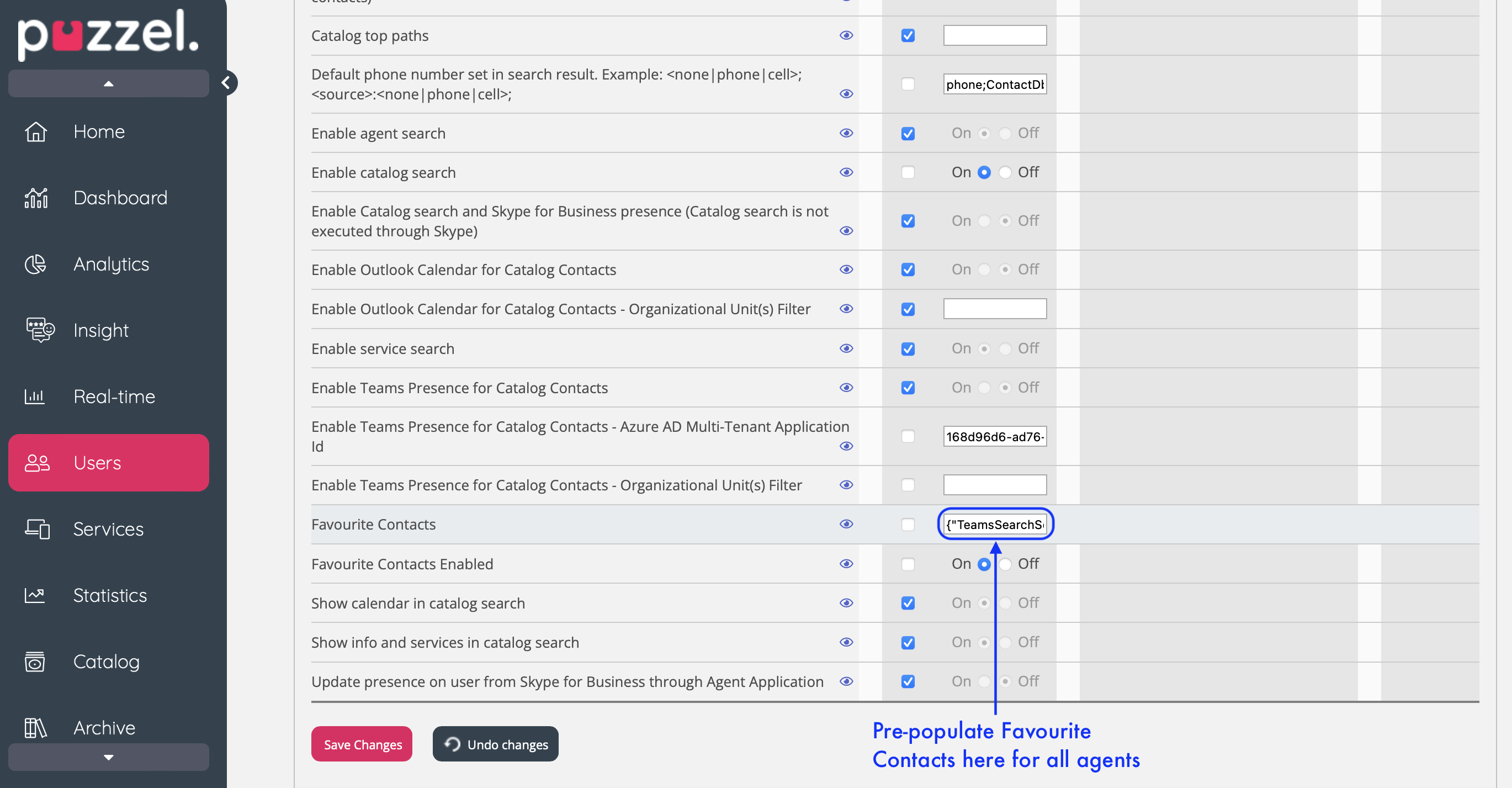Click the Undo changes button
1512x788 pixels.
pyautogui.click(x=495, y=744)
